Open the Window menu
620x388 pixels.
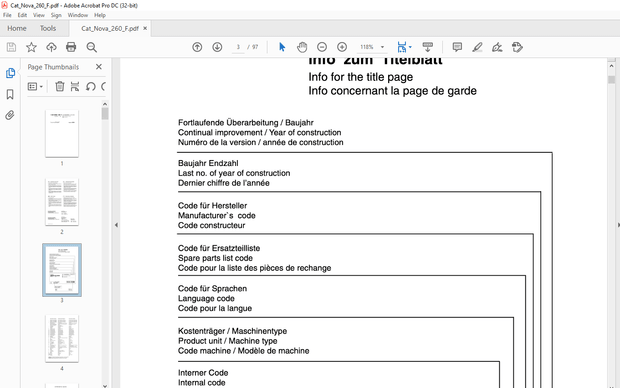click(78, 15)
